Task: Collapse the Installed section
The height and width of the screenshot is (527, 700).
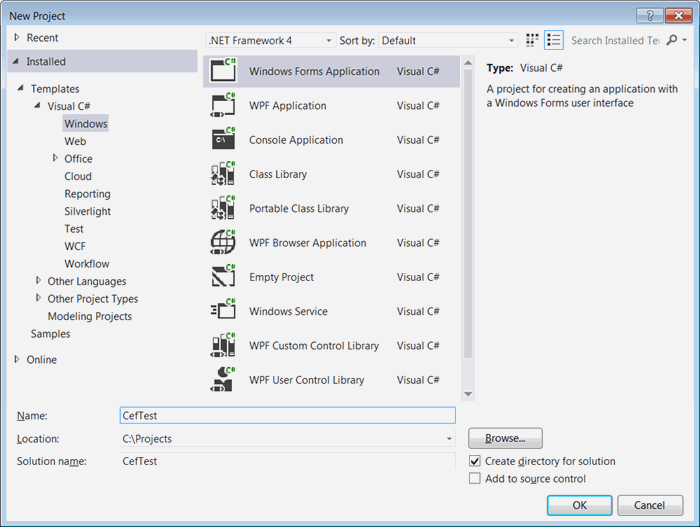Action: point(16,61)
